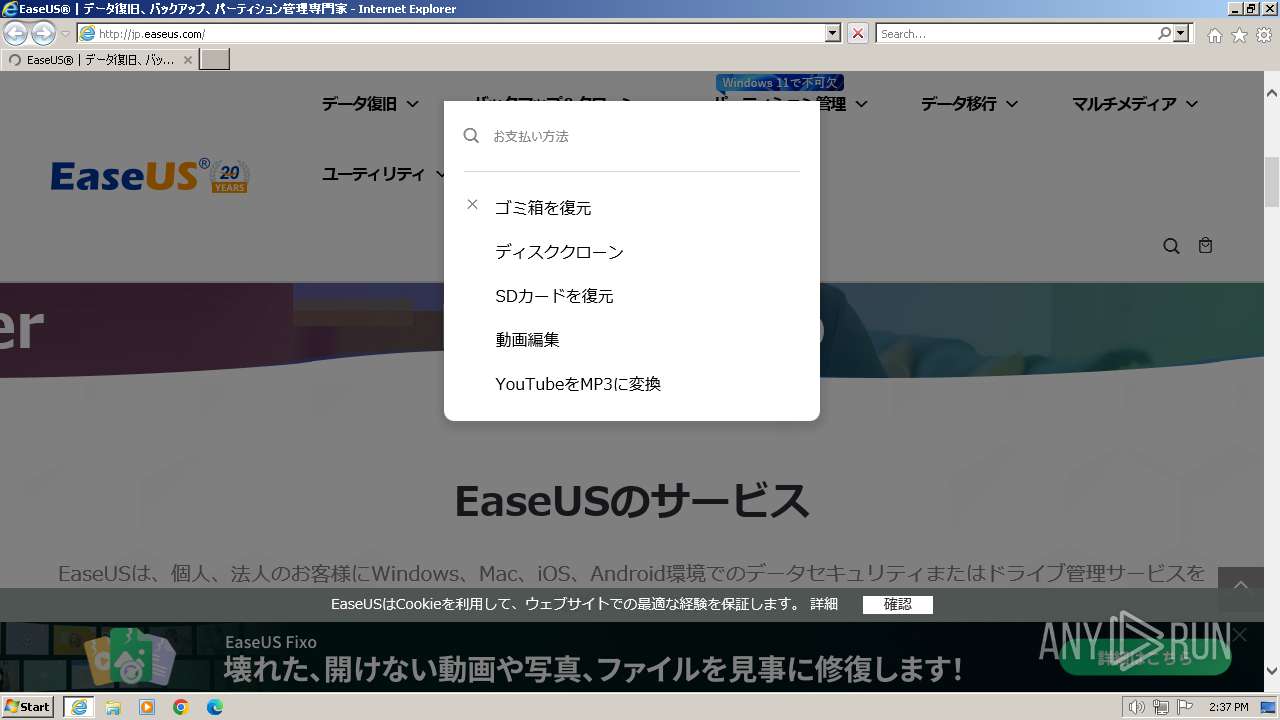Open the 詳細 cookie details link
Image resolution: width=1280 pixels, height=720 pixels.
[824, 604]
